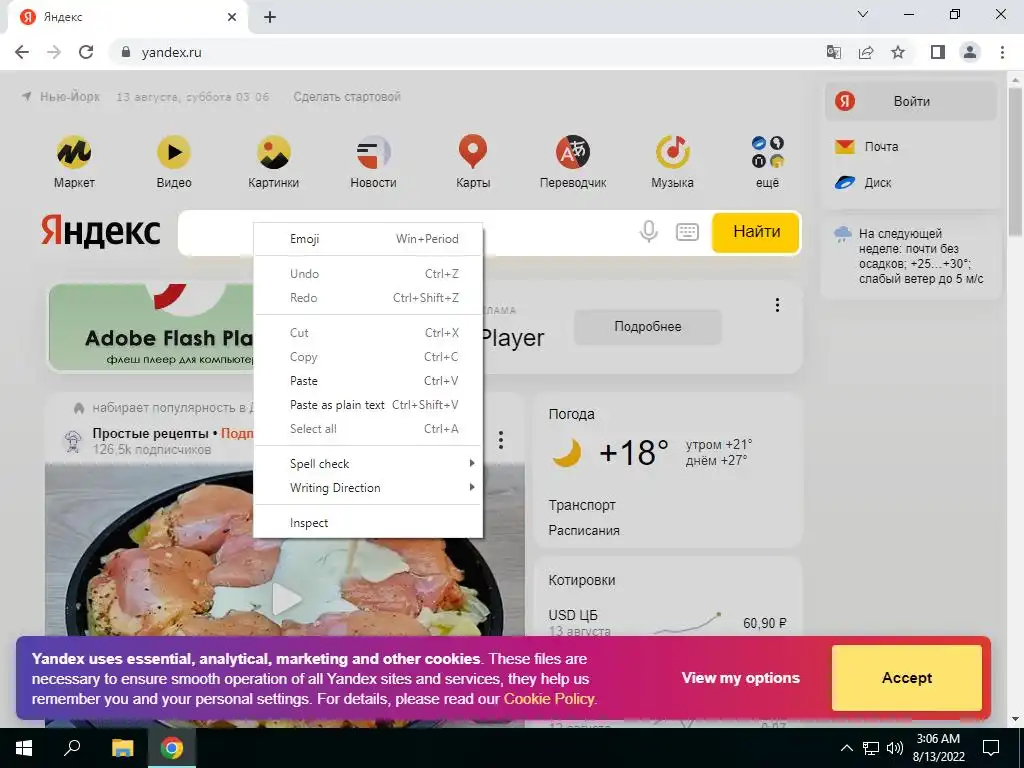Screen dimensions: 1024x768
Task: Open Почта mail link
Action: (867, 146)
